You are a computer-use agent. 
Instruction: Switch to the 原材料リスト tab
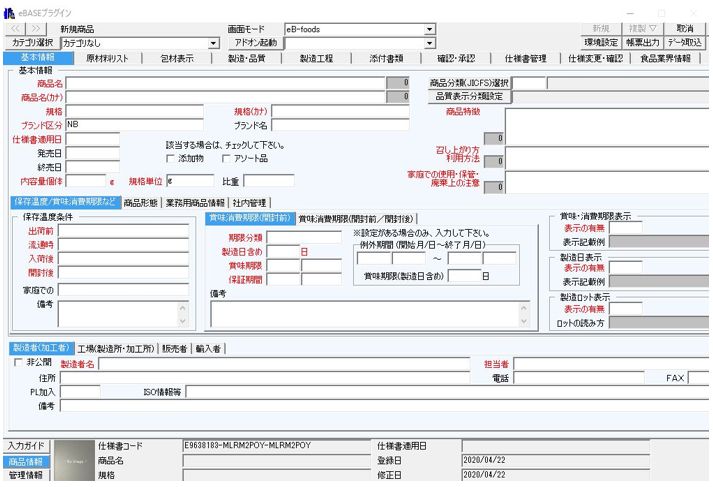coord(107,58)
